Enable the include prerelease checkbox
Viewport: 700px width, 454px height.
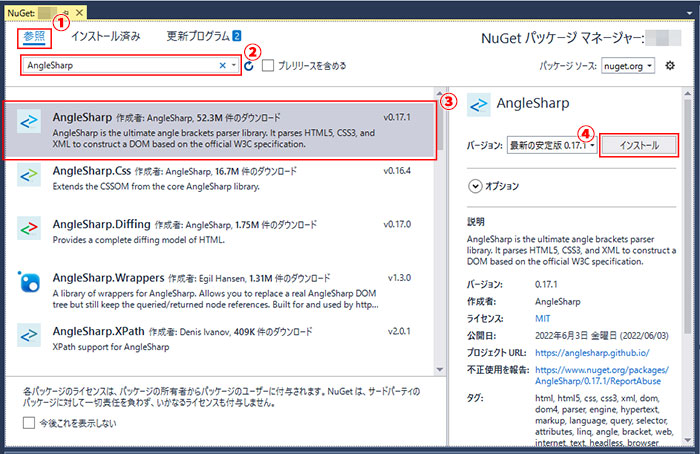[x=268, y=66]
